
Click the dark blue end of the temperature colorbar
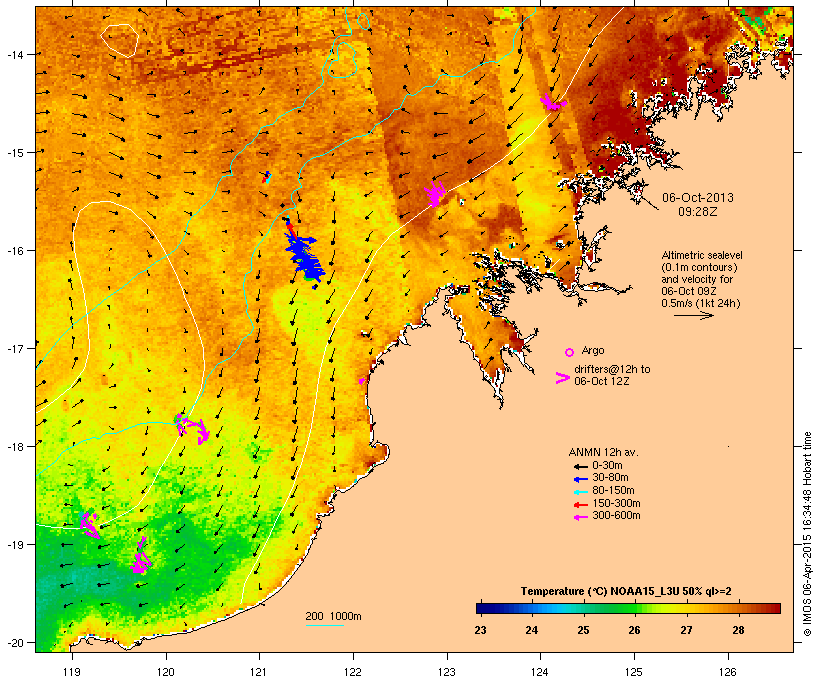[x=484, y=608]
